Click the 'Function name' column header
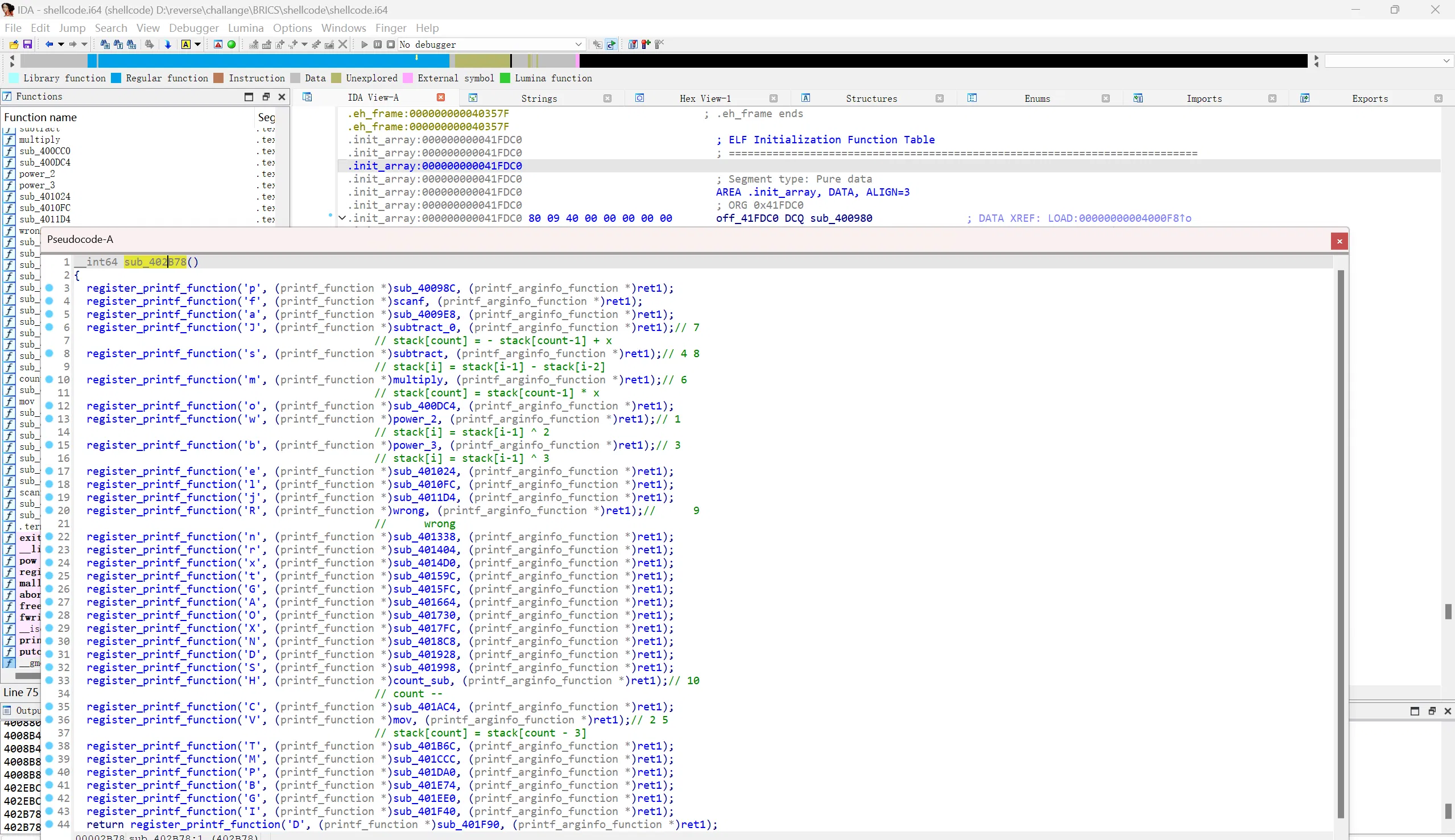This screenshot has width=1455, height=840. point(127,117)
